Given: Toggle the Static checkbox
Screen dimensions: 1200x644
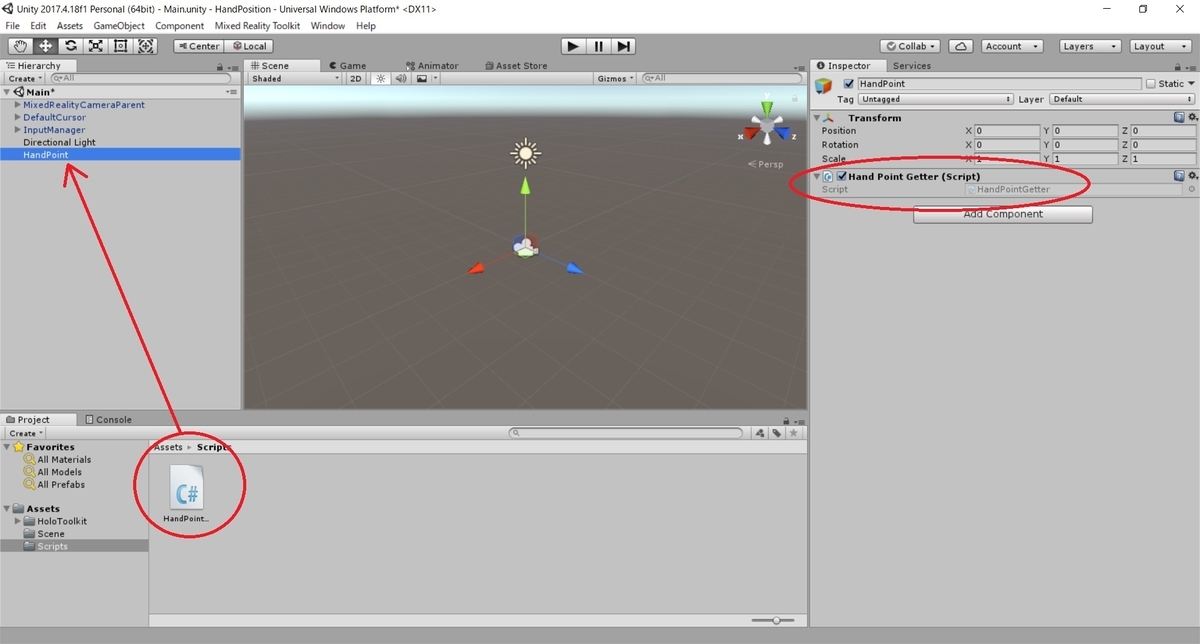Looking at the screenshot, I should click(x=1151, y=84).
